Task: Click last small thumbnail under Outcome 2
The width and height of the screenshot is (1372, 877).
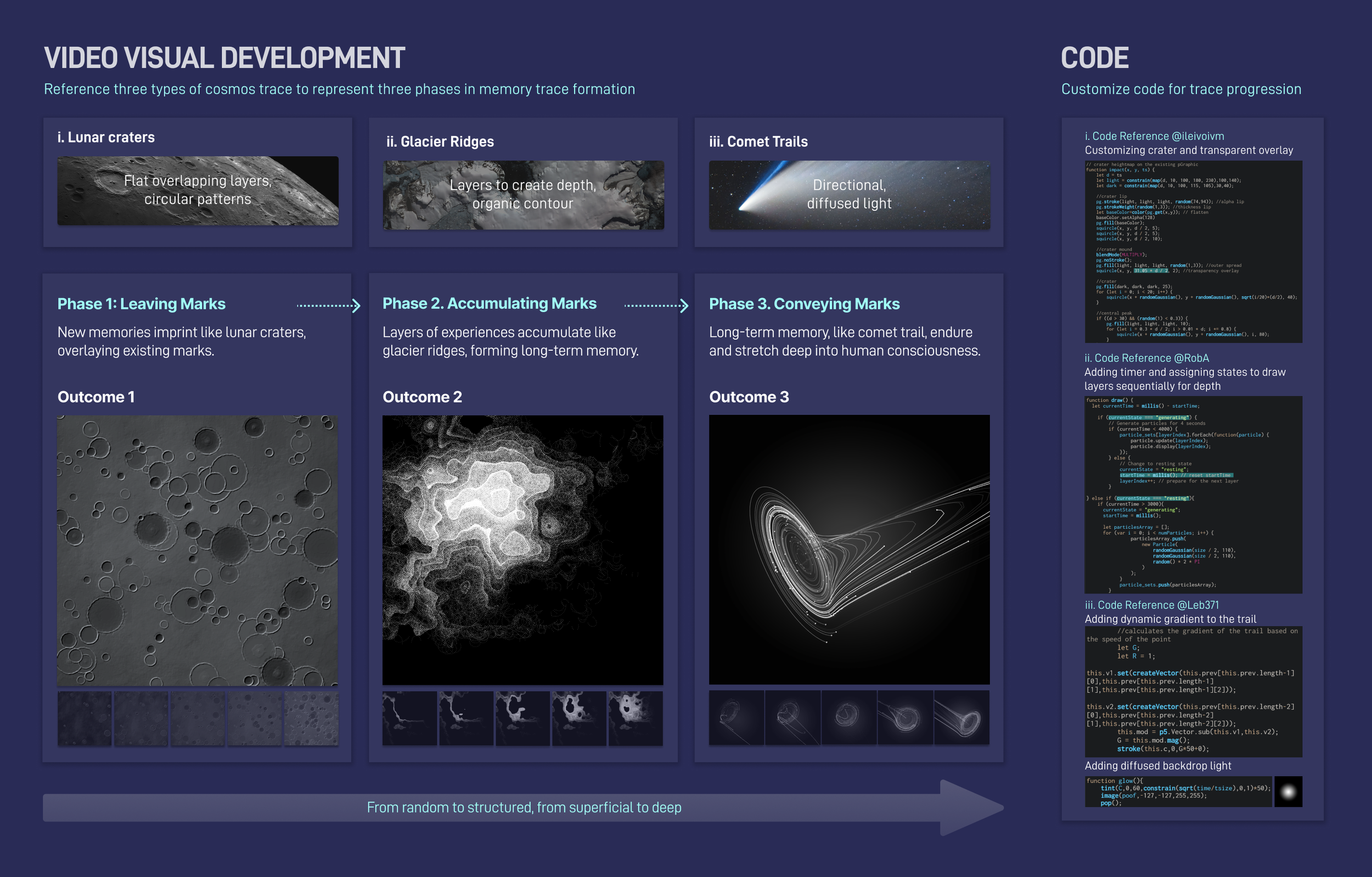Action: click(x=636, y=718)
